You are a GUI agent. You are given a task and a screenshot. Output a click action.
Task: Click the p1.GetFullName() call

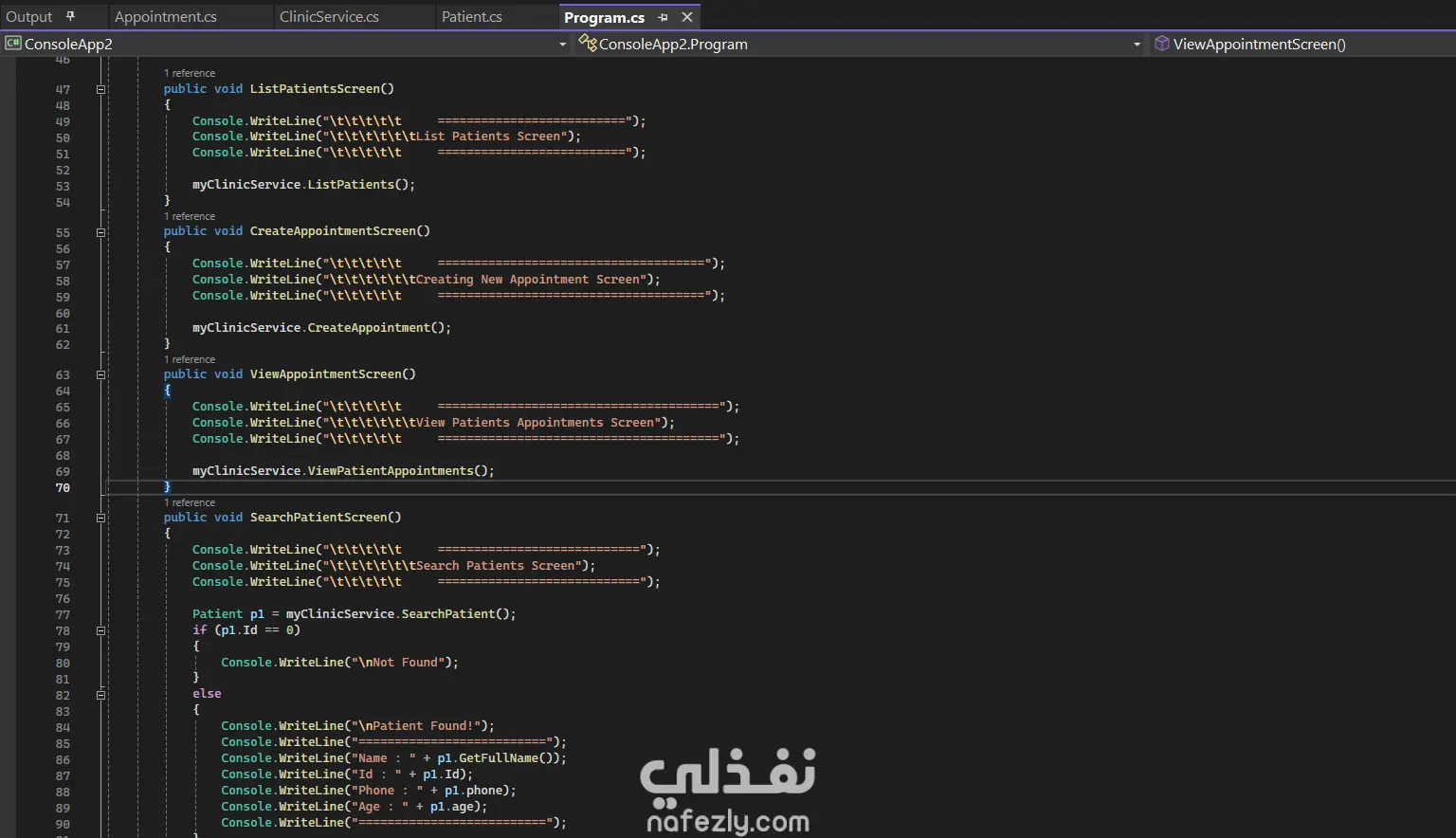[498, 757]
